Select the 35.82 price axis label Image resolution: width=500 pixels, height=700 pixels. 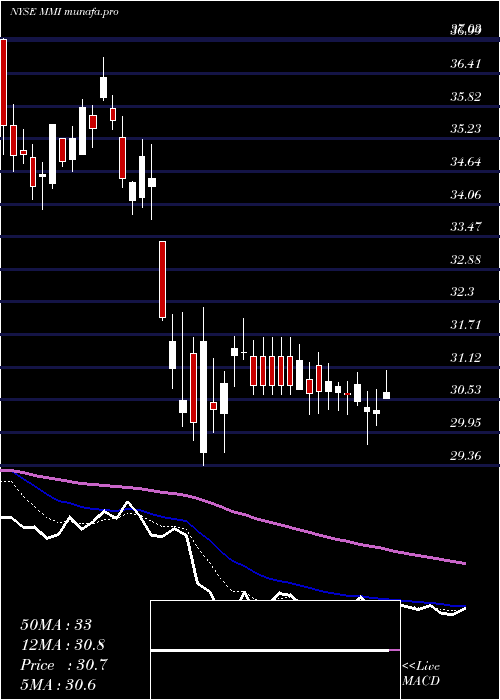[466, 96]
